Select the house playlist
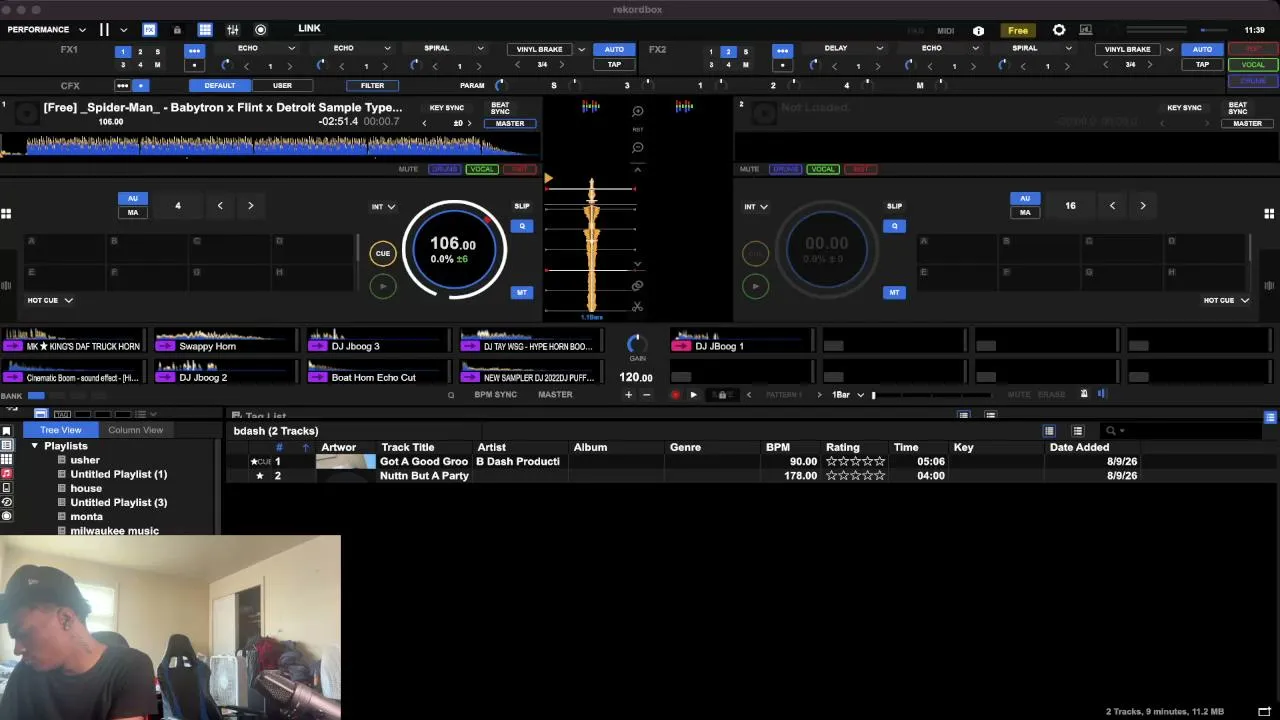 pos(86,488)
